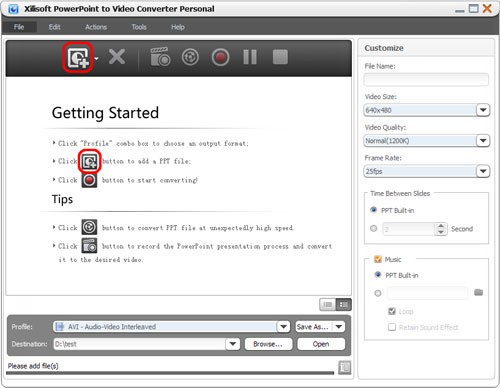Click the Remove (X) toolbar icon

(117, 57)
